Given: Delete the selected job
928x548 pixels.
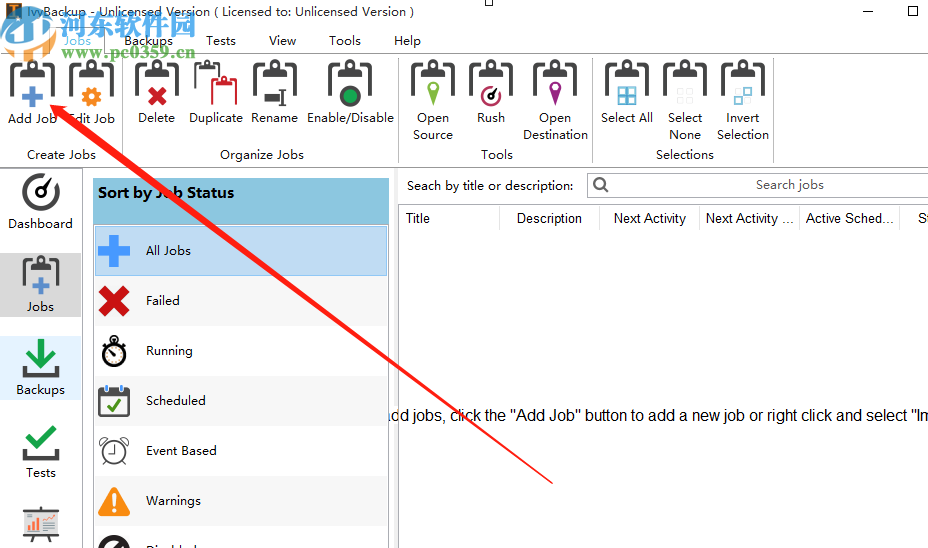Looking at the screenshot, I should pos(157,92).
